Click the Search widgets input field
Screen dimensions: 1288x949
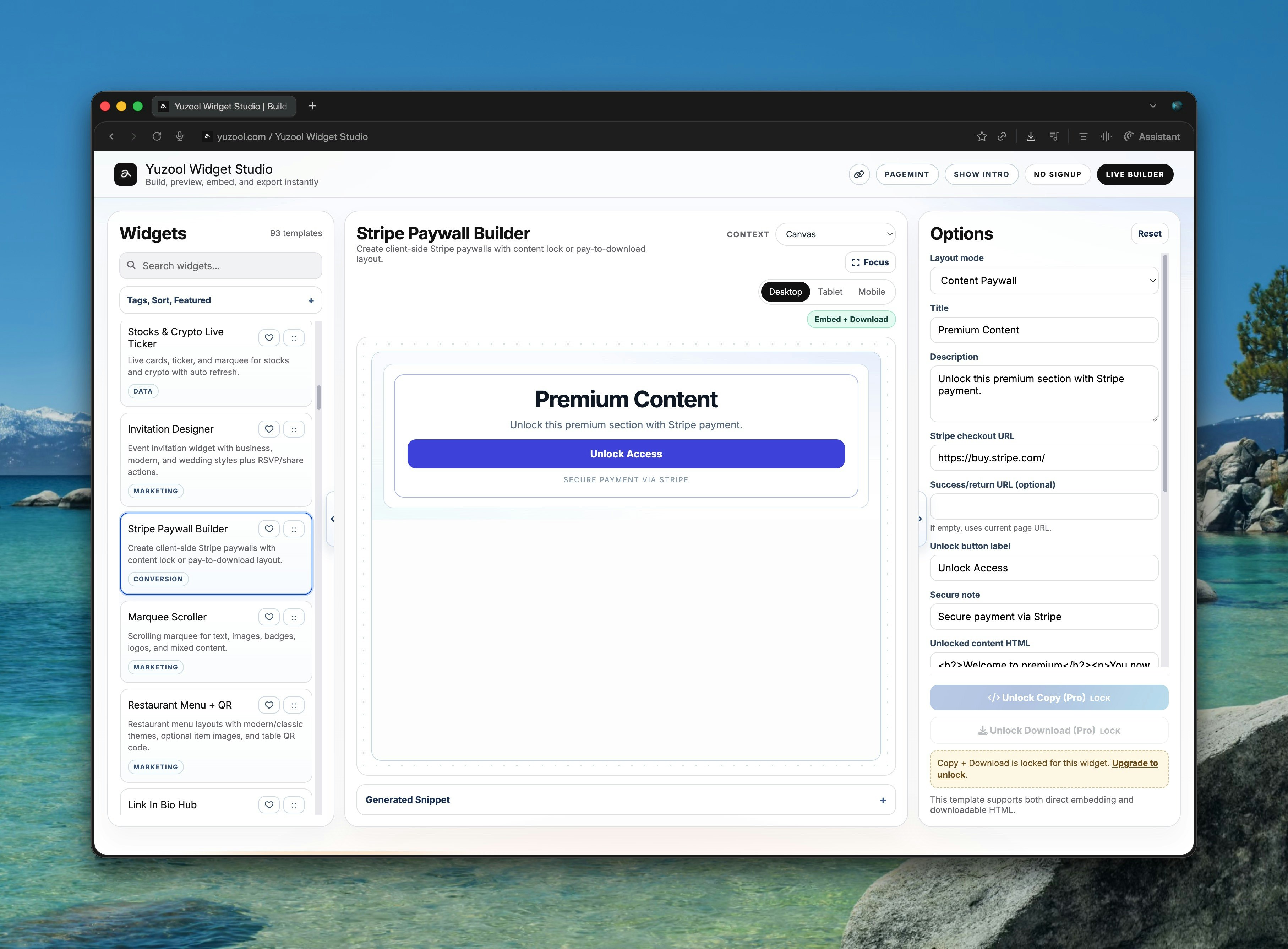pos(220,266)
